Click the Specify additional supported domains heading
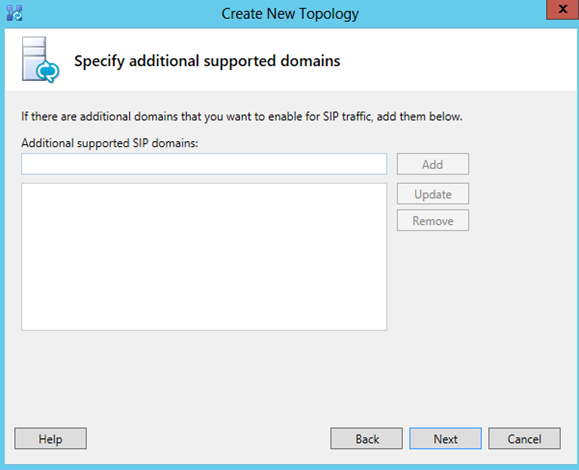Image resolution: width=579 pixels, height=470 pixels. [x=207, y=61]
